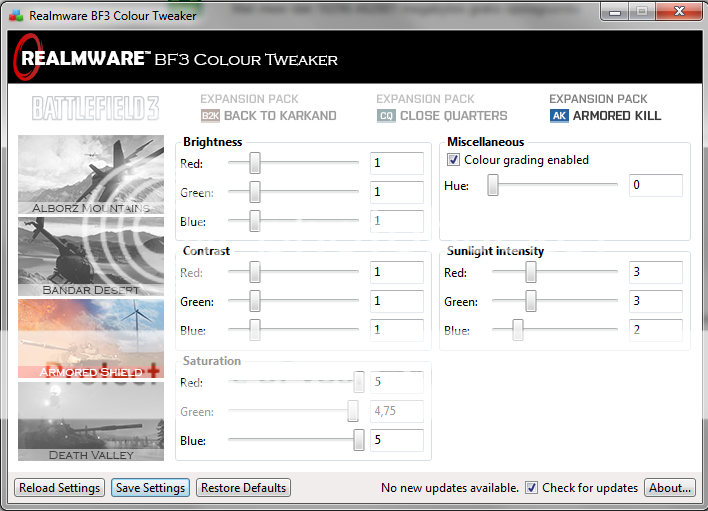
Task: Select the Armored Kill expansion pack
Action: click(x=605, y=108)
